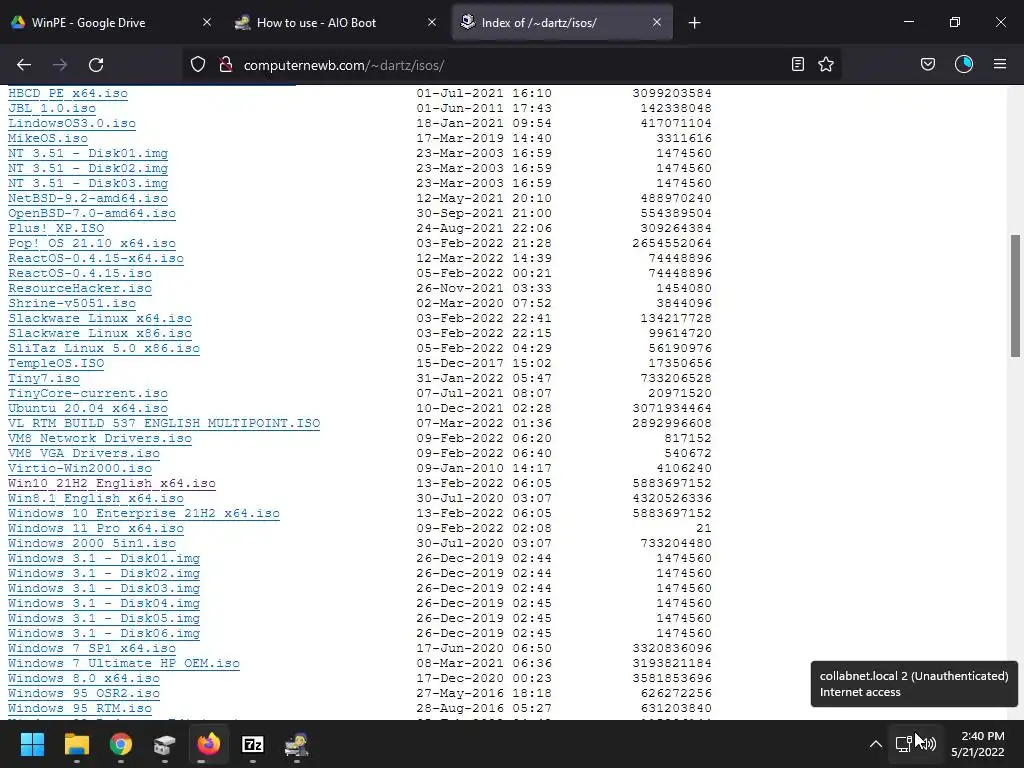This screenshot has width=1024, height=768.
Task: Click the page vertical scrollbar thumb
Action: pos(1015,296)
